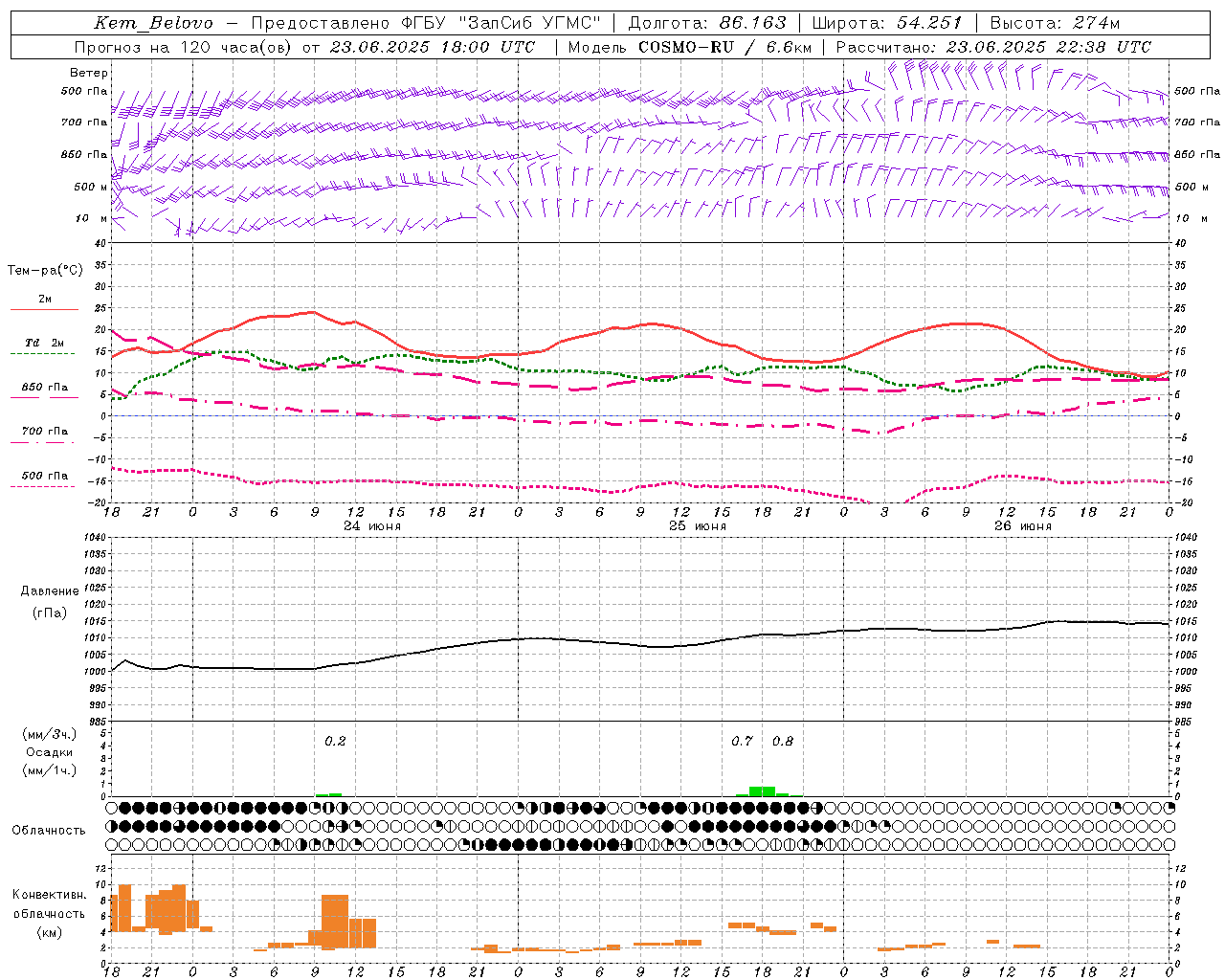Click the (гПа) unit label under Давление
The width and height of the screenshot is (1225, 980).
50,613
